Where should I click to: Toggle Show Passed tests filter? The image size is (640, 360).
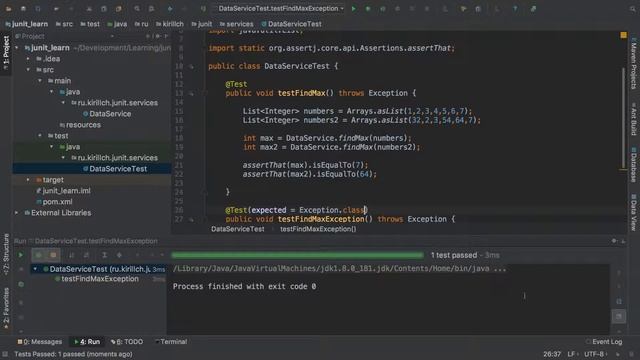click(38, 255)
